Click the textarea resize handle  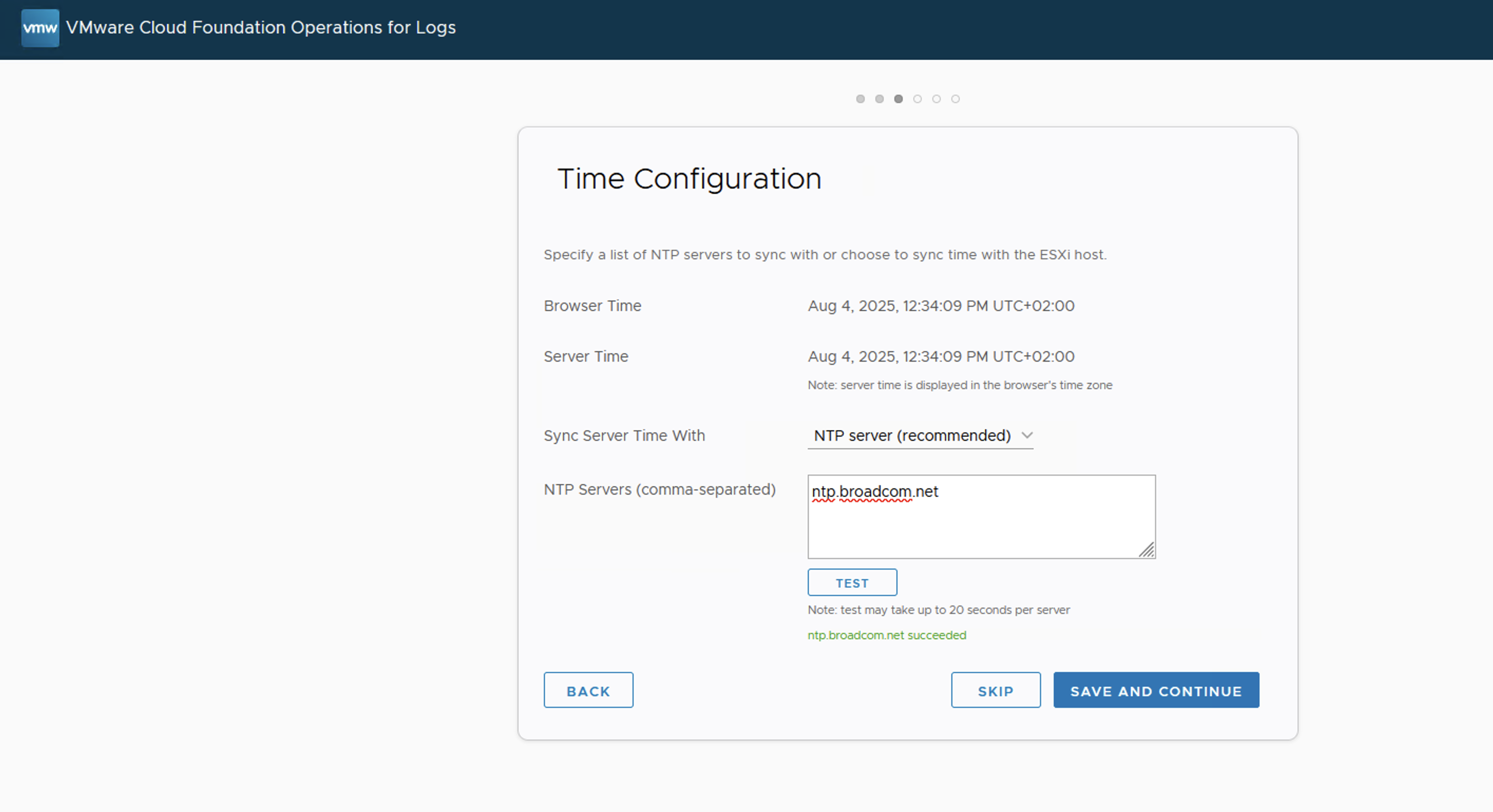click(1147, 550)
